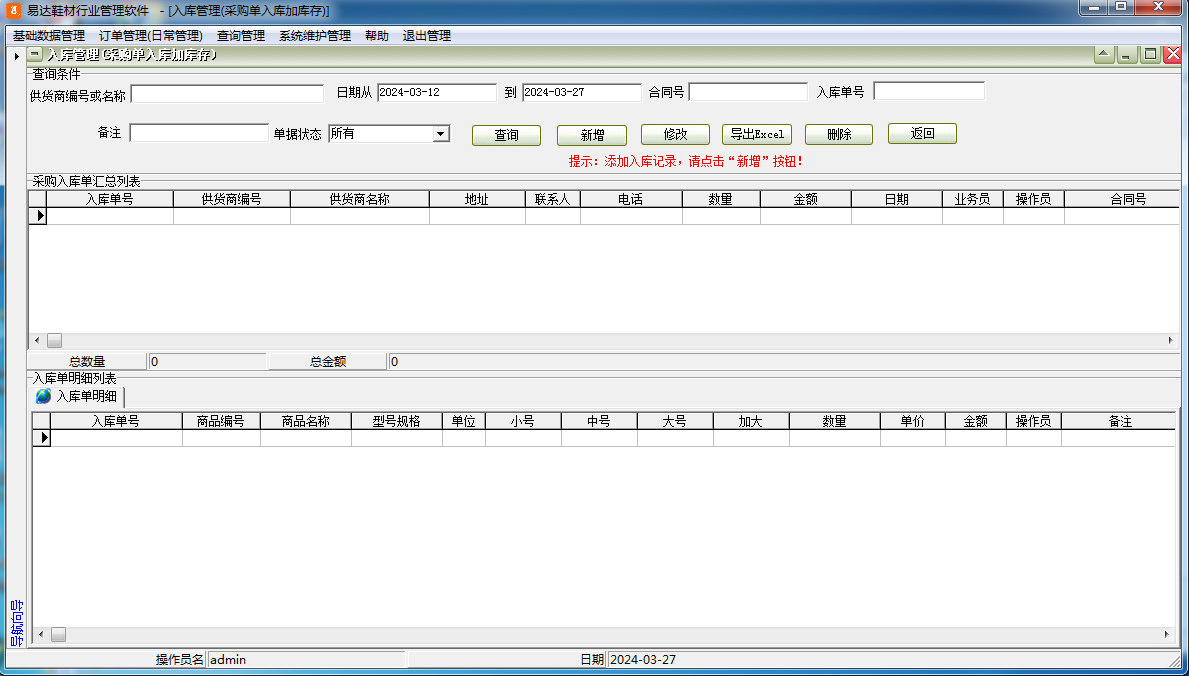1189x676 pixels.
Task: Maximize the inner 入库管理 panel
Action: 1150,55
